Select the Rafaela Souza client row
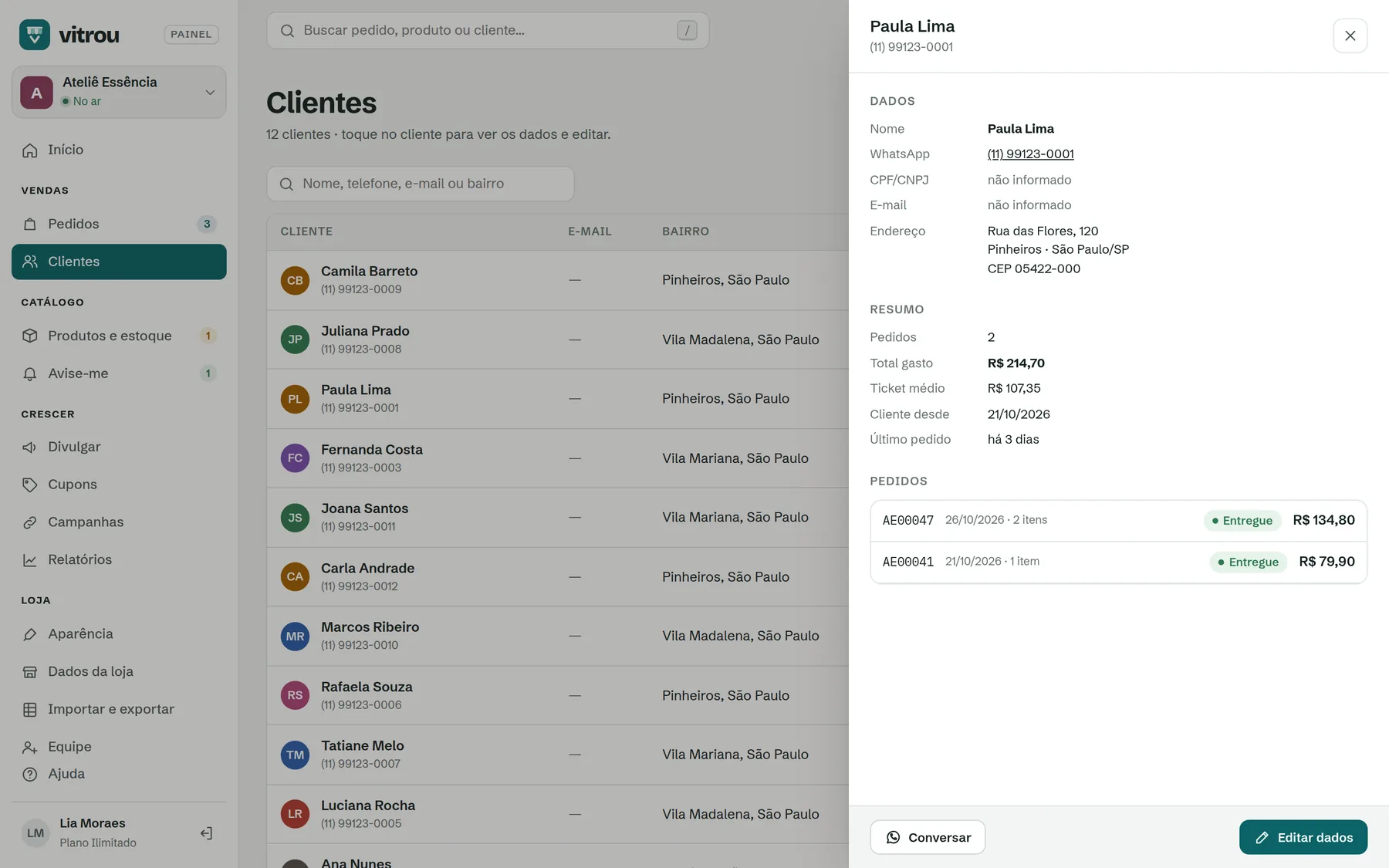This screenshot has height=868, width=1389. tap(558, 695)
